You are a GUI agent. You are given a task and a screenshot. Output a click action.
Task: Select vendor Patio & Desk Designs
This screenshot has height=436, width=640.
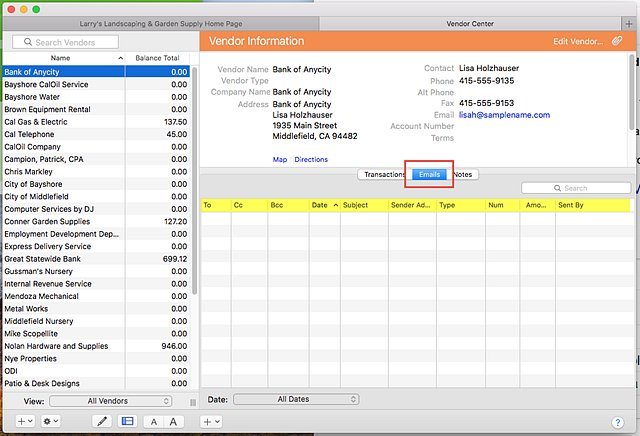point(96,383)
